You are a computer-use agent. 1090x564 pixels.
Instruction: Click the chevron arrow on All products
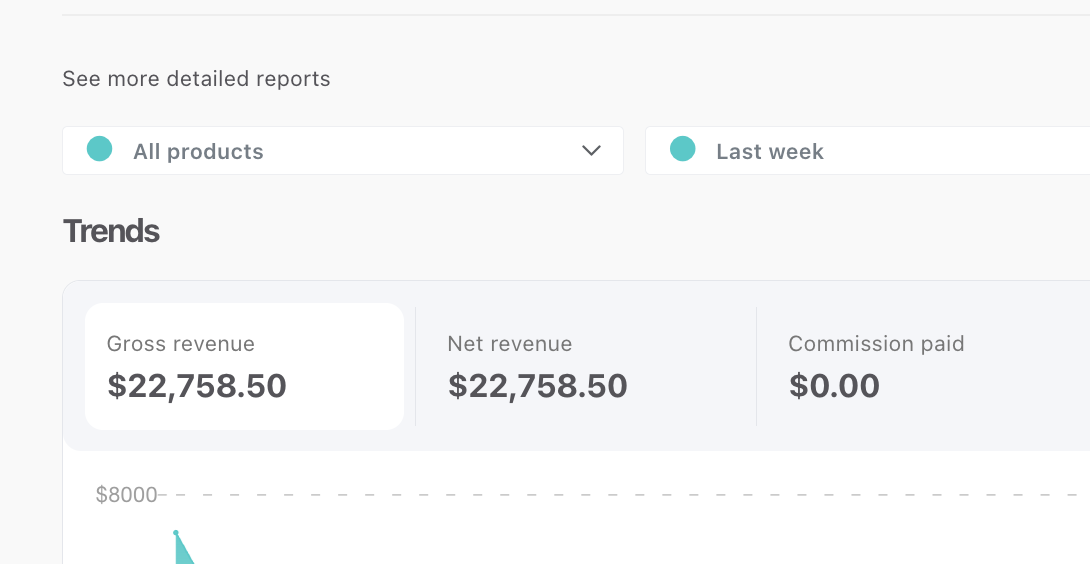pos(591,151)
